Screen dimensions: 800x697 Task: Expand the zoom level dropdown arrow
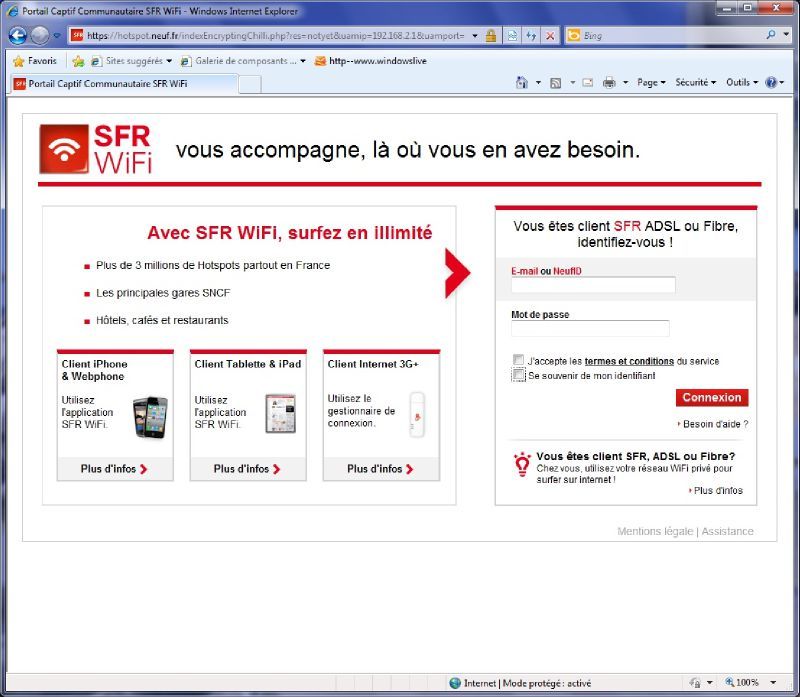coord(773,683)
